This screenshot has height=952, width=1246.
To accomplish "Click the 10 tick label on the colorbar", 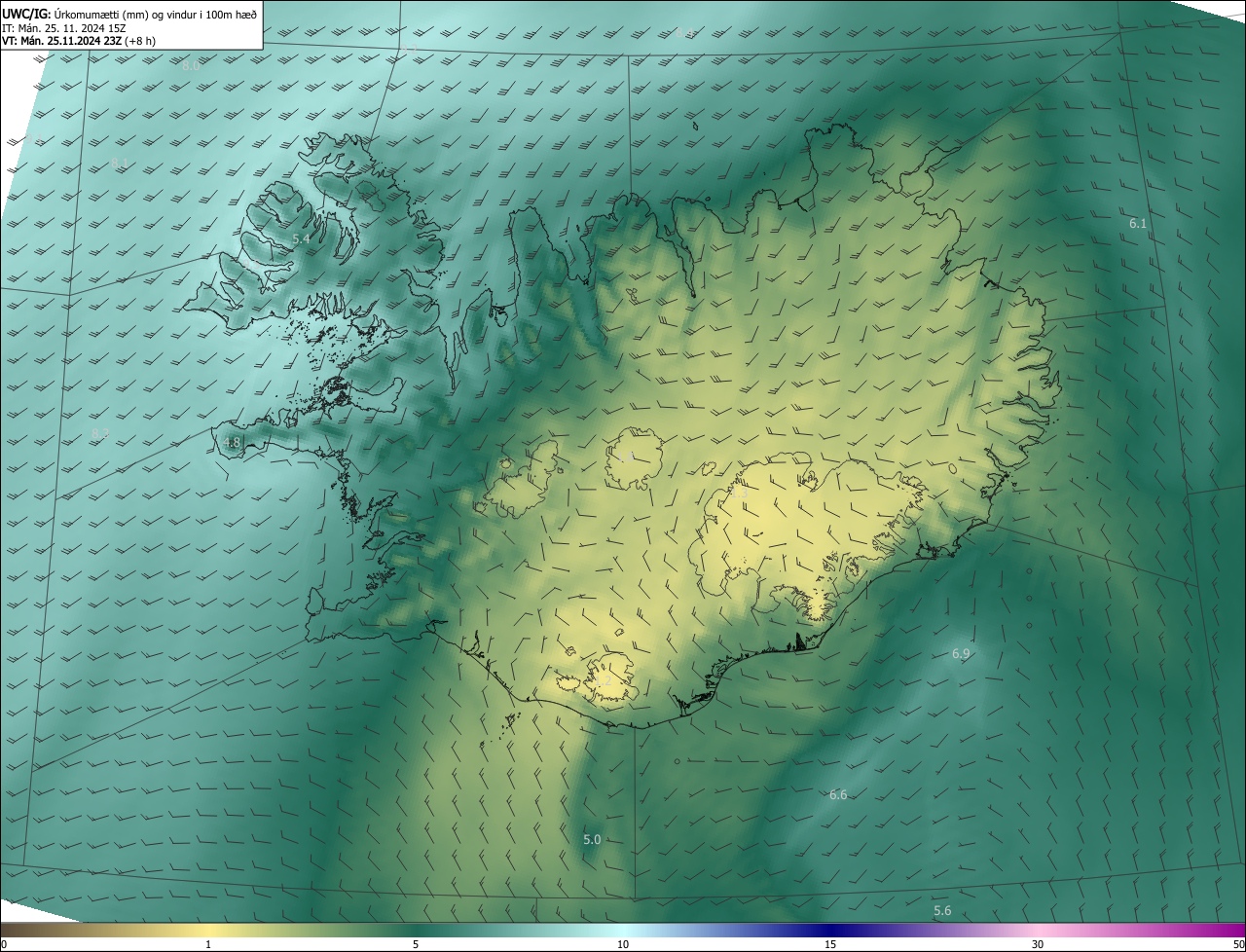I will pyautogui.click(x=623, y=944).
